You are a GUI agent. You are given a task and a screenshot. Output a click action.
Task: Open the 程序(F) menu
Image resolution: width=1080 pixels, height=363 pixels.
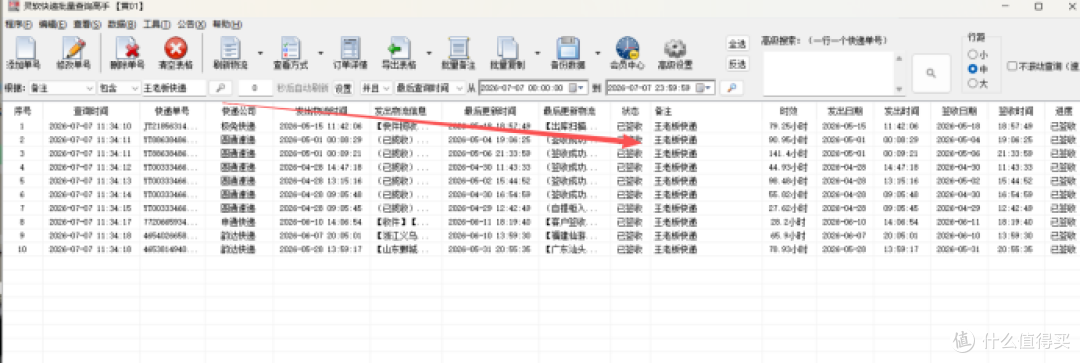[19, 24]
